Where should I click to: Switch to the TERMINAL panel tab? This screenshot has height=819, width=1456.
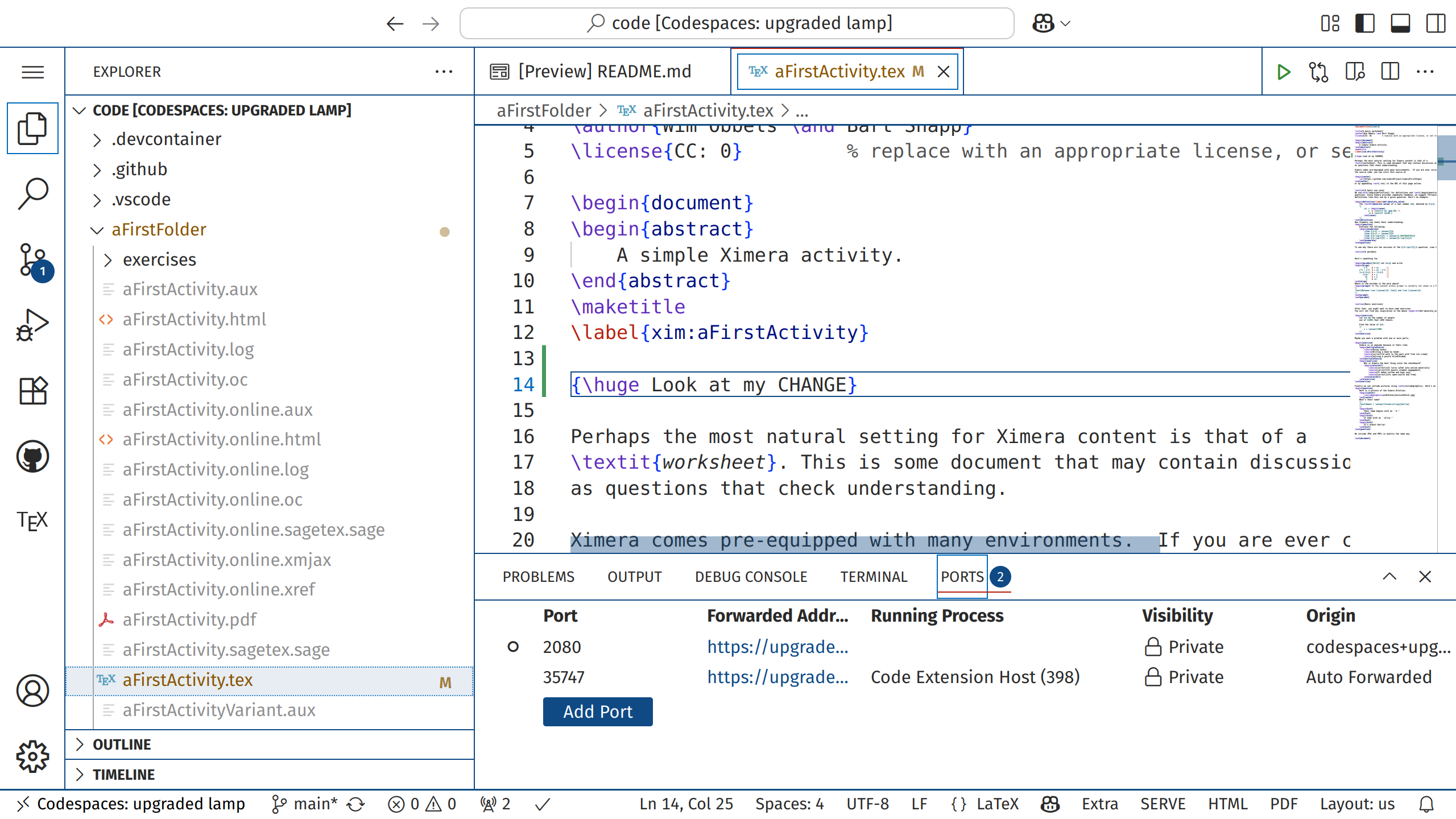(874, 577)
